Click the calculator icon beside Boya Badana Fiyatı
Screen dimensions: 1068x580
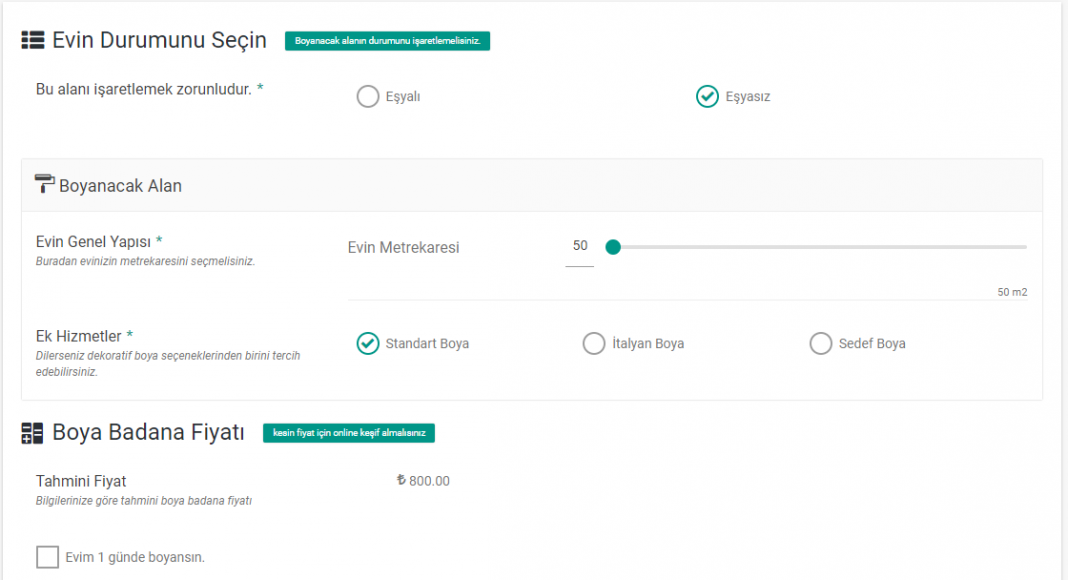pyautogui.click(x=32, y=433)
